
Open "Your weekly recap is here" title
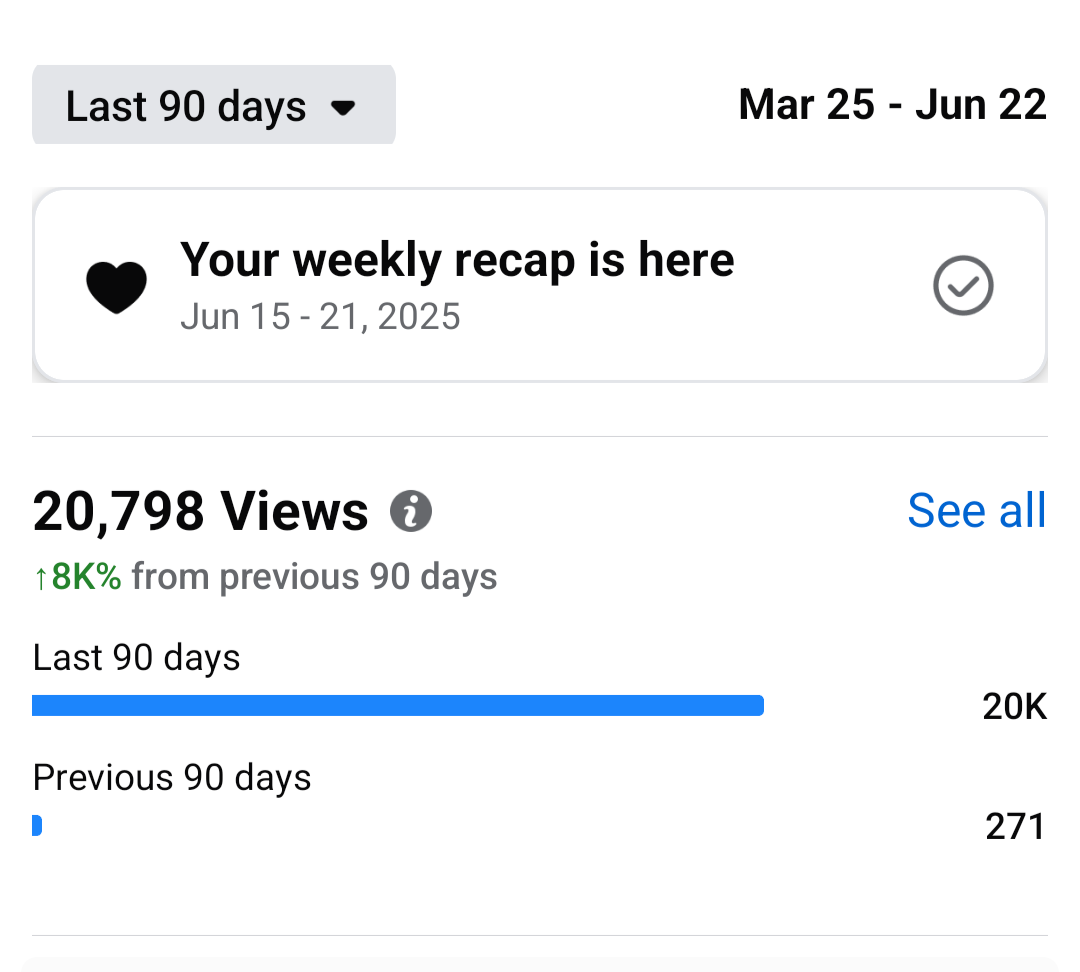click(x=457, y=260)
